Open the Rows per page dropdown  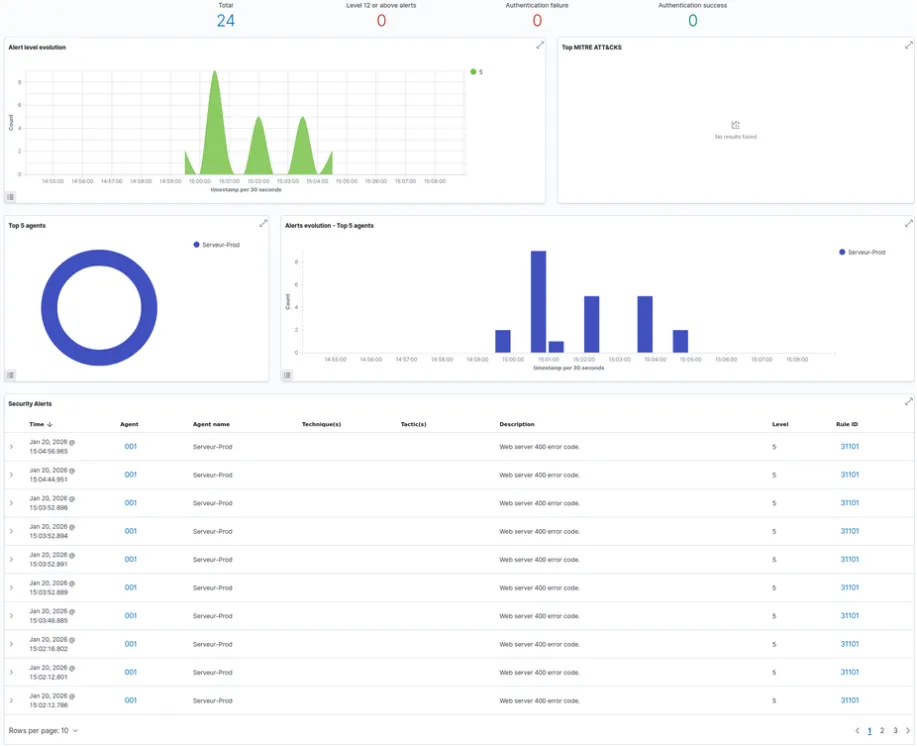pos(43,731)
